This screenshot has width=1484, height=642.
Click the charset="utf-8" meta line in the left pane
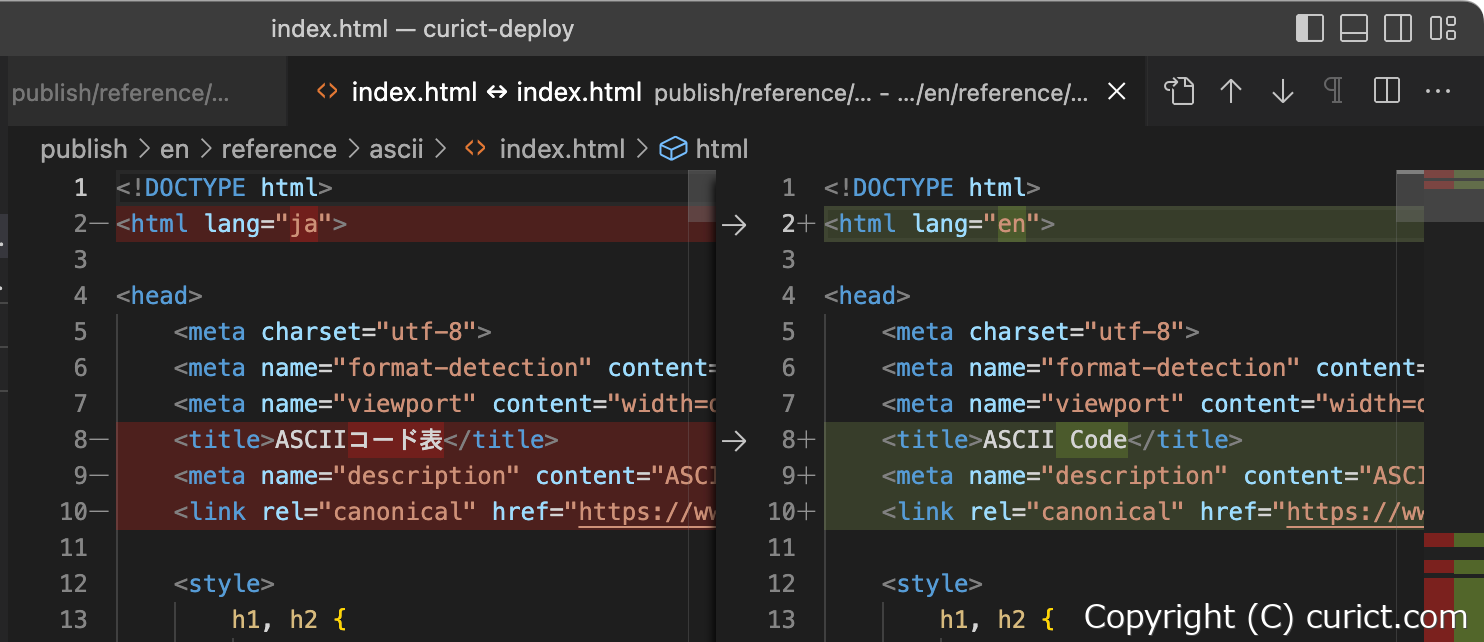[333, 332]
